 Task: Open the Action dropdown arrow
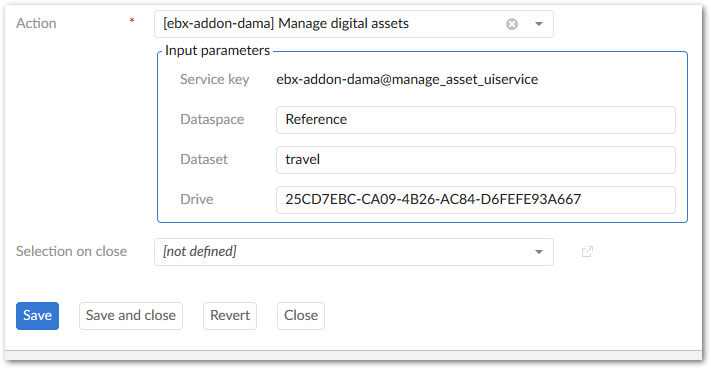coord(539,24)
